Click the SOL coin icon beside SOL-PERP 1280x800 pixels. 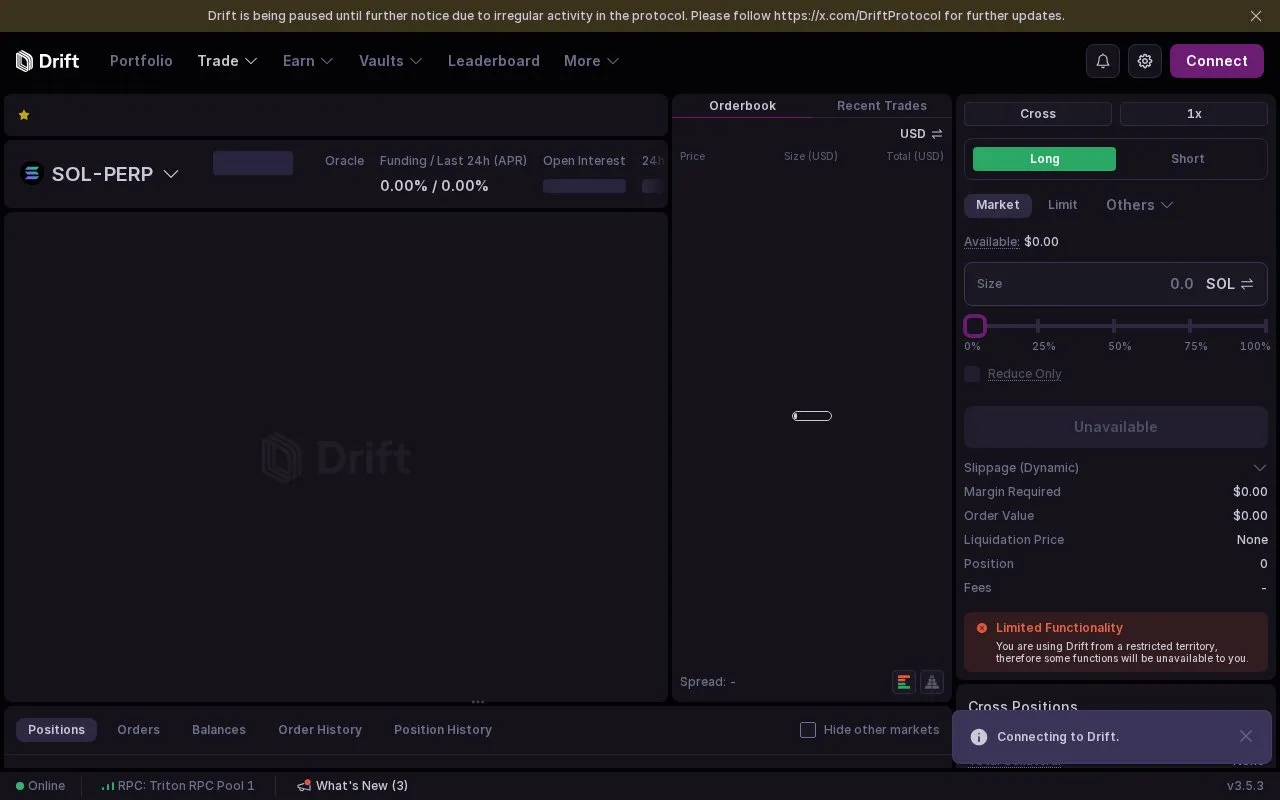click(32, 174)
